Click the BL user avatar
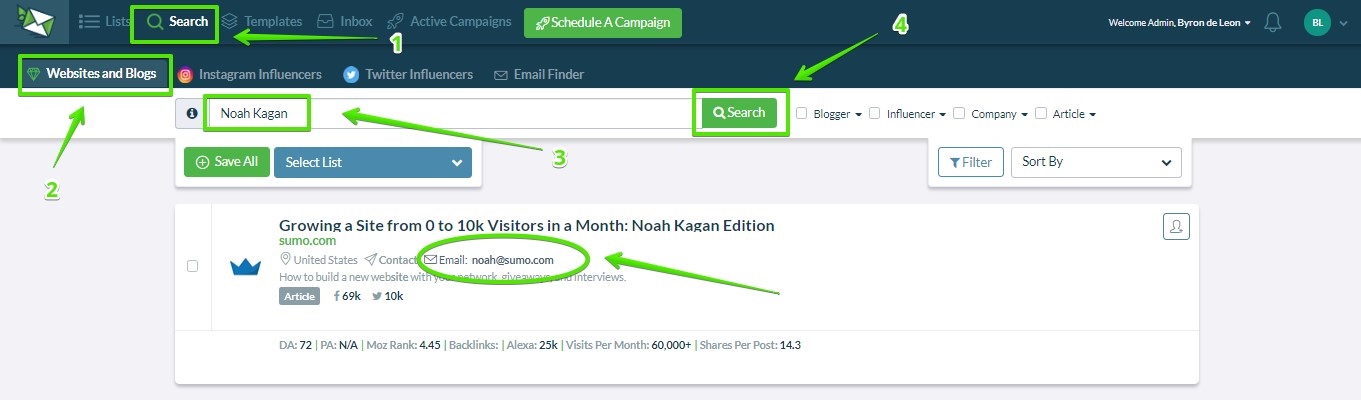 [x=1318, y=22]
